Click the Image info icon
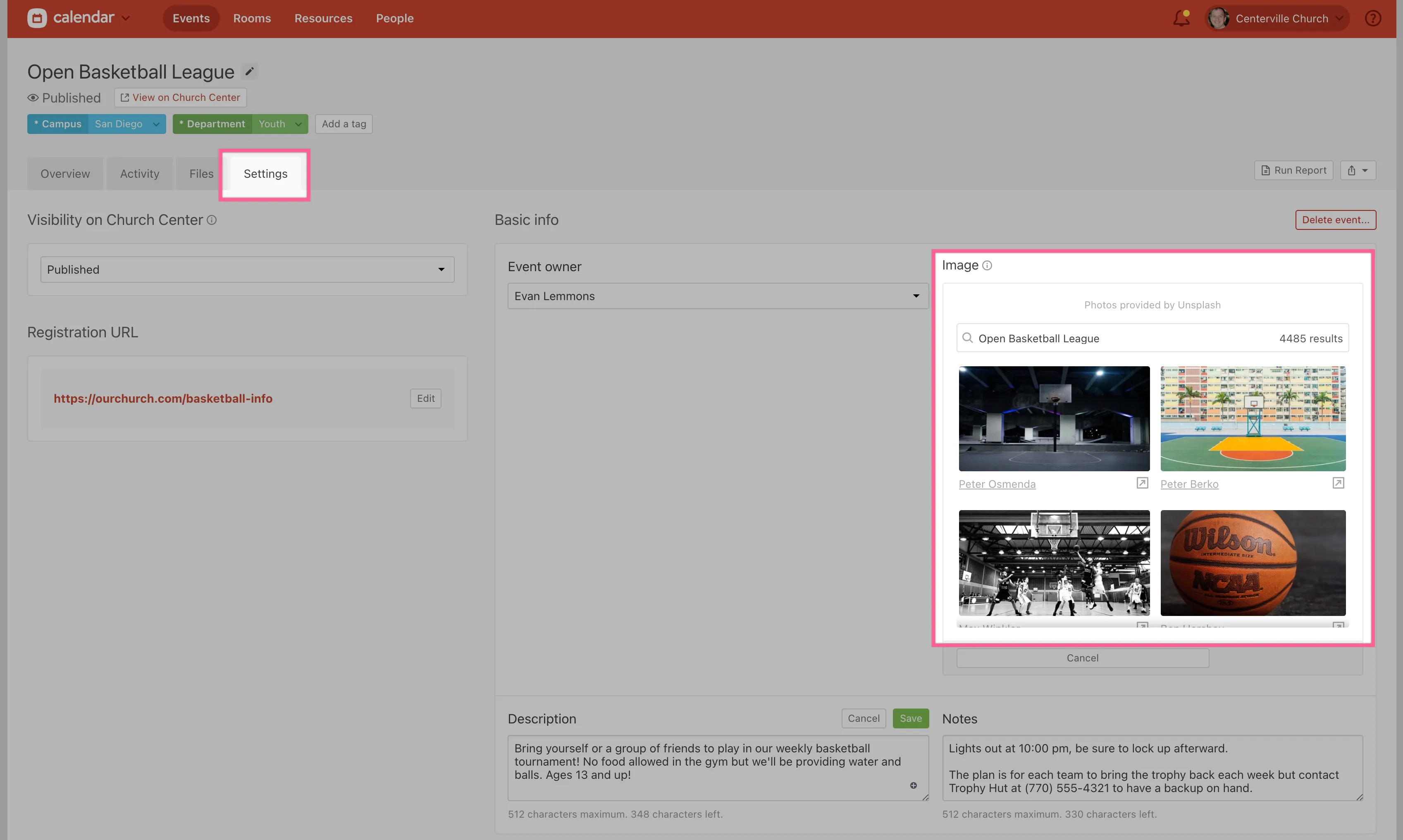Image resolution: width=1403 pixels, height=840 pixels. tap(987, 265)
